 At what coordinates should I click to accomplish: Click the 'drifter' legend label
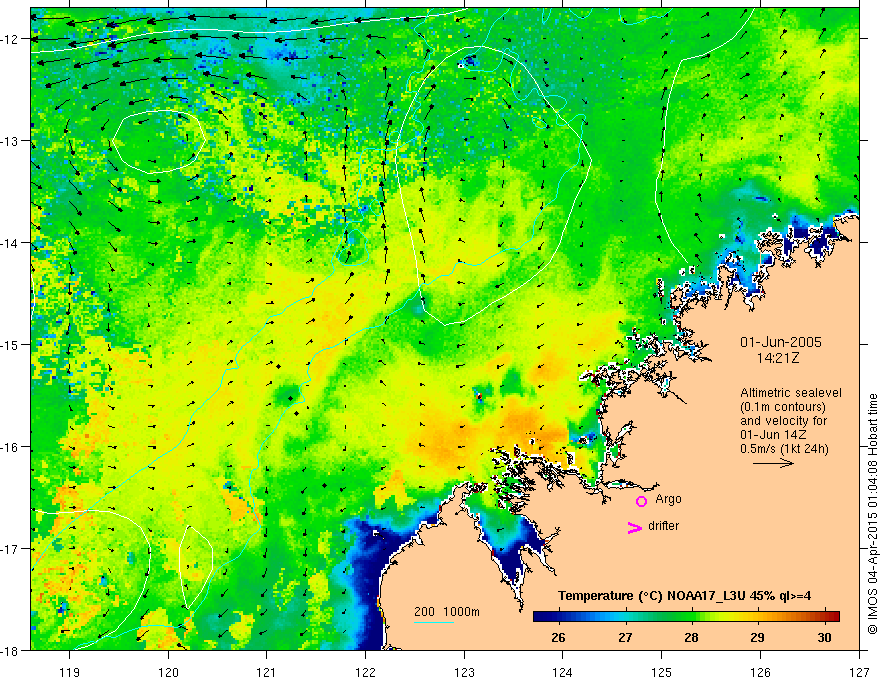click(663, 526)
